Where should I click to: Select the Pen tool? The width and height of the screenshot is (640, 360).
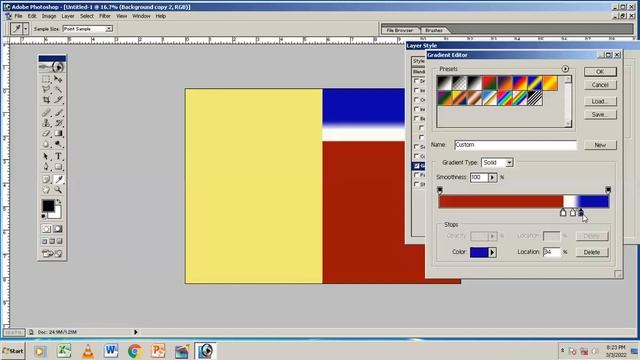tap(46, 167)
